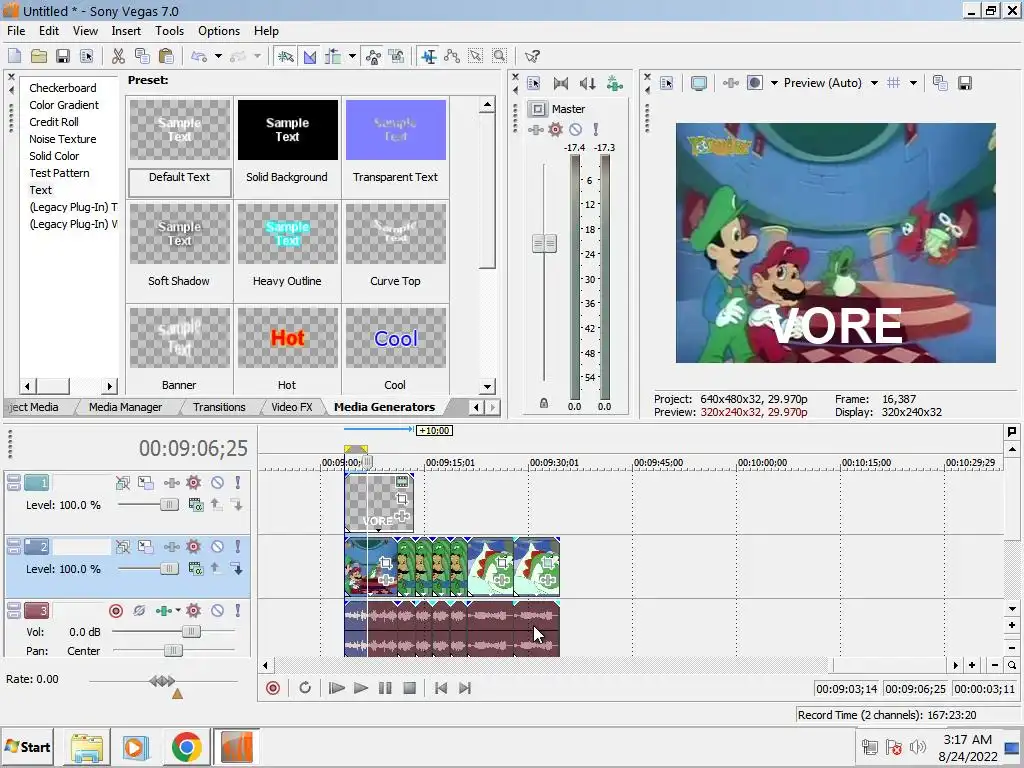1024x768 pixels.
Task: Click Dim Output speaker icon in mixer
Action: 587,83
